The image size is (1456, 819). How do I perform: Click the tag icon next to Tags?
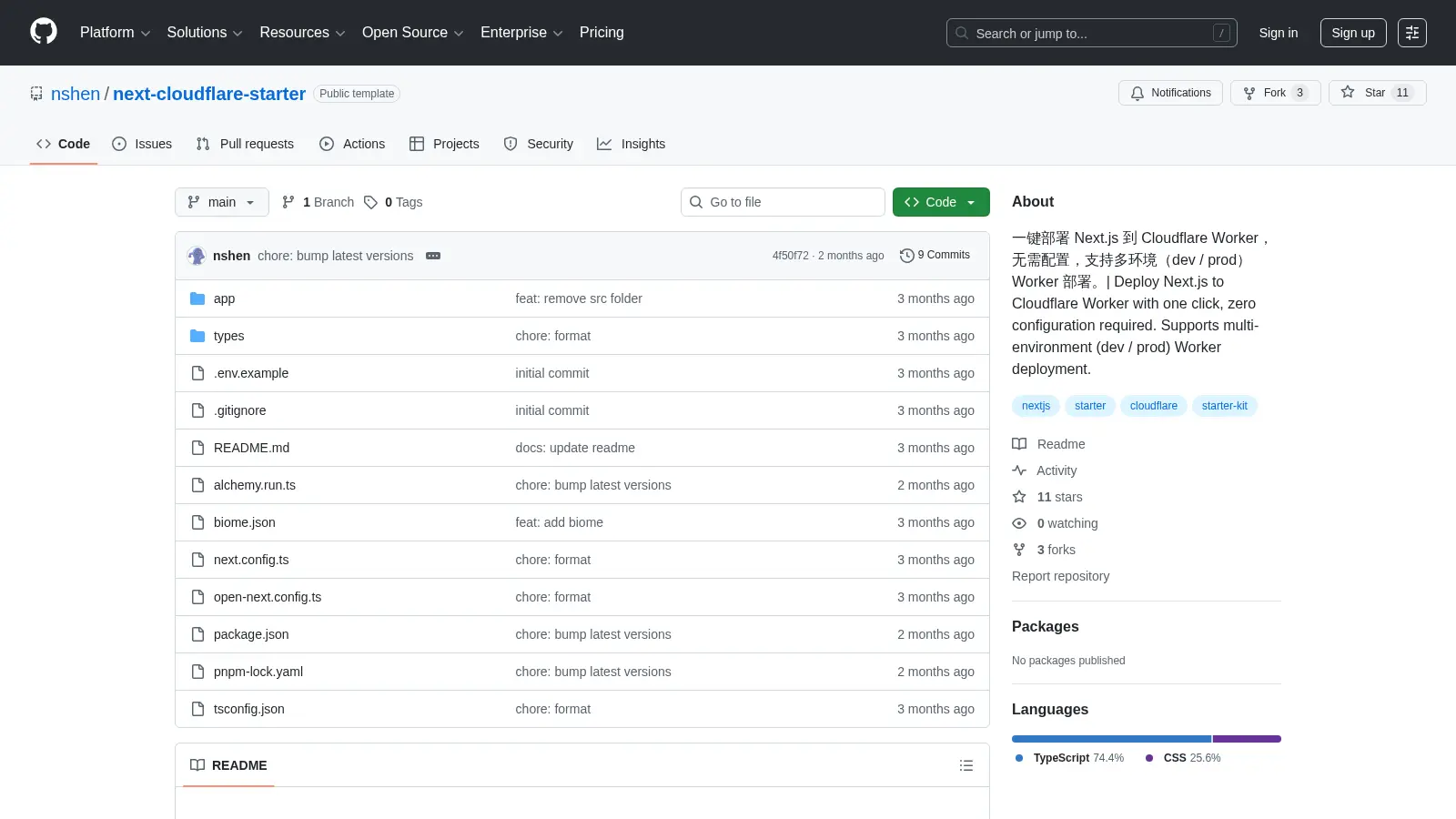[x=370, y=202]
